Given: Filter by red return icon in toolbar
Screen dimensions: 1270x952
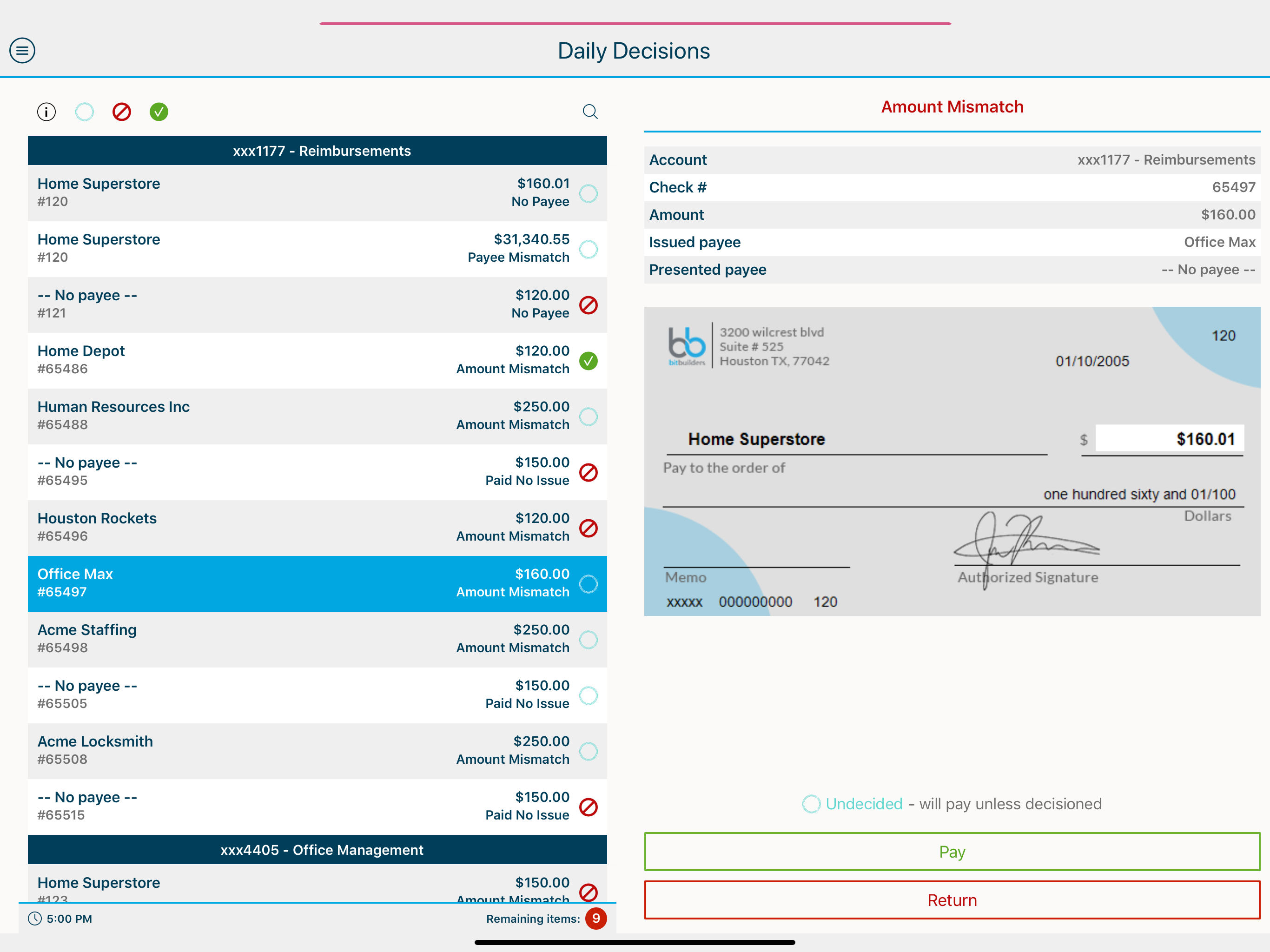Looking at the screenshot, I should (122, 112).
